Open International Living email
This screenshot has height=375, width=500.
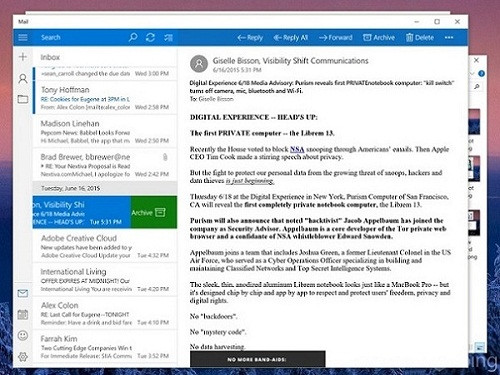pos(105,280)
